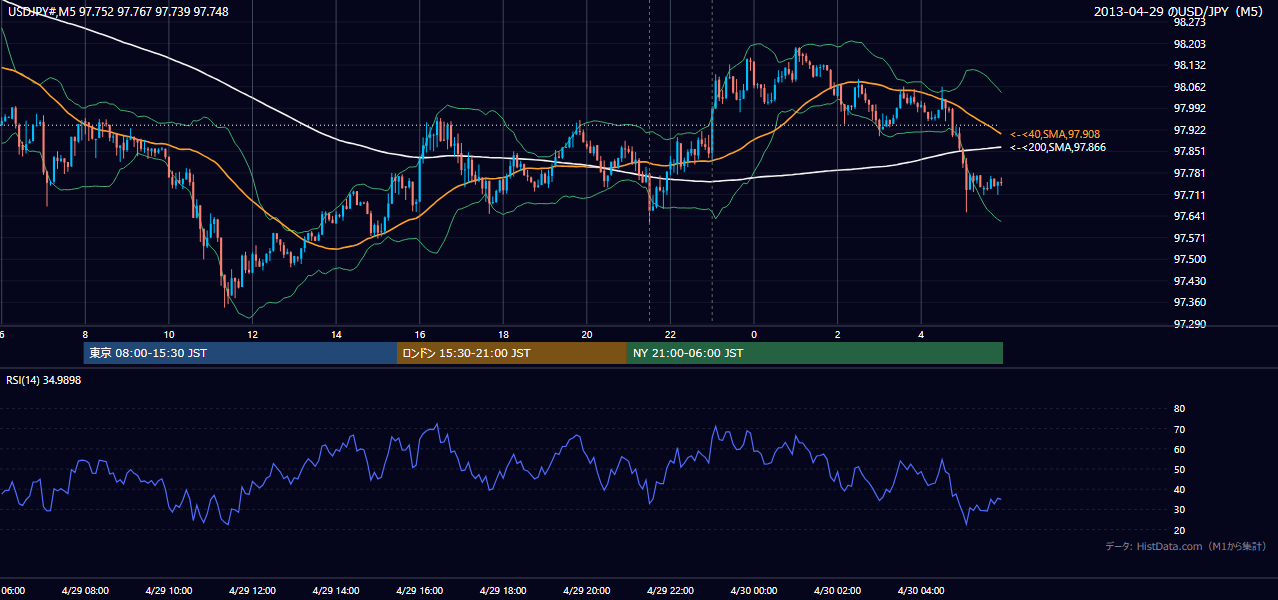Click the 98.132 price axis label
Screen dimensions: 1278x600
click(x=1189, y=65)
